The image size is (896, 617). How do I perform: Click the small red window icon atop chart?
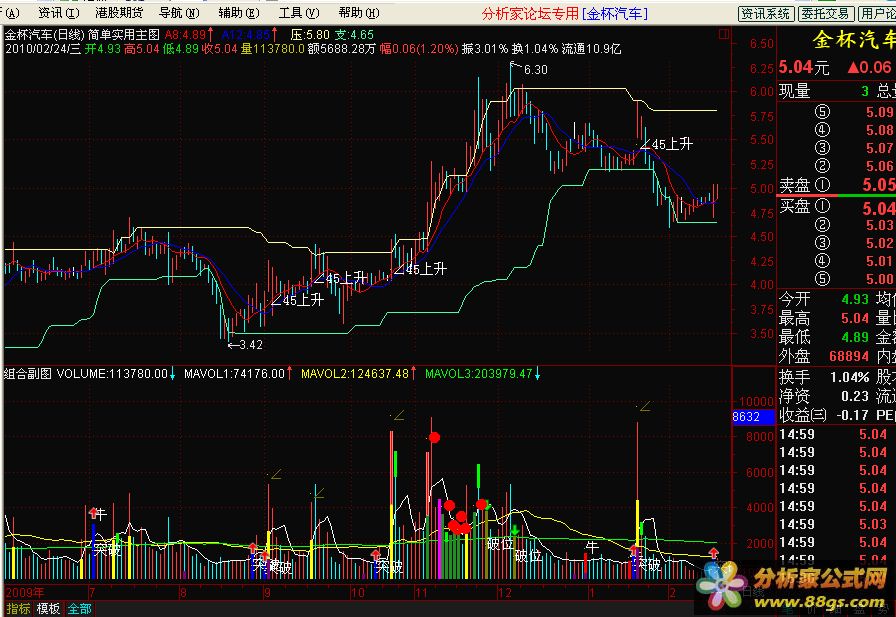click(723, 34)
